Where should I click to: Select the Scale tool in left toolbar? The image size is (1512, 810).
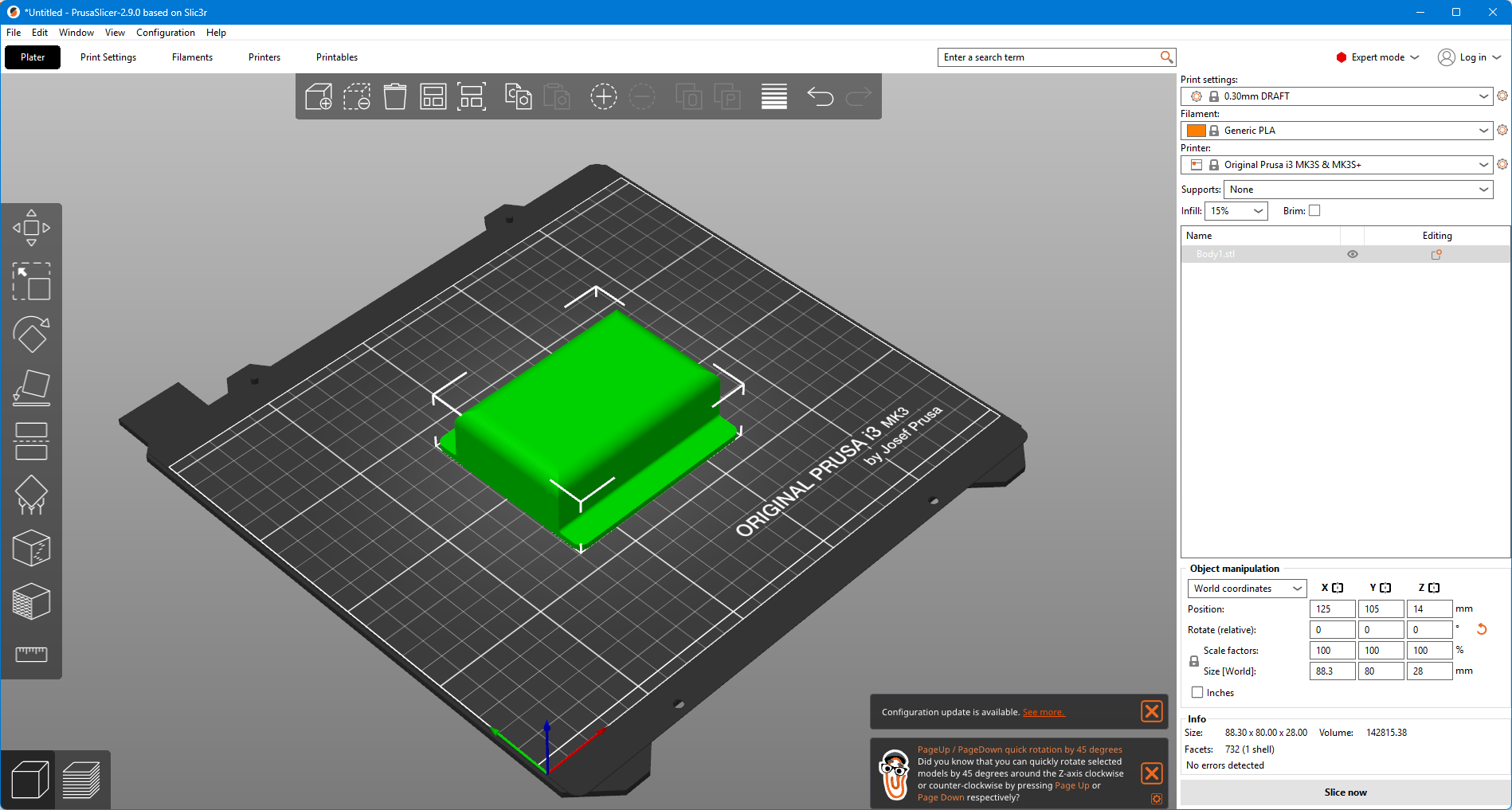tap(31, 281)
